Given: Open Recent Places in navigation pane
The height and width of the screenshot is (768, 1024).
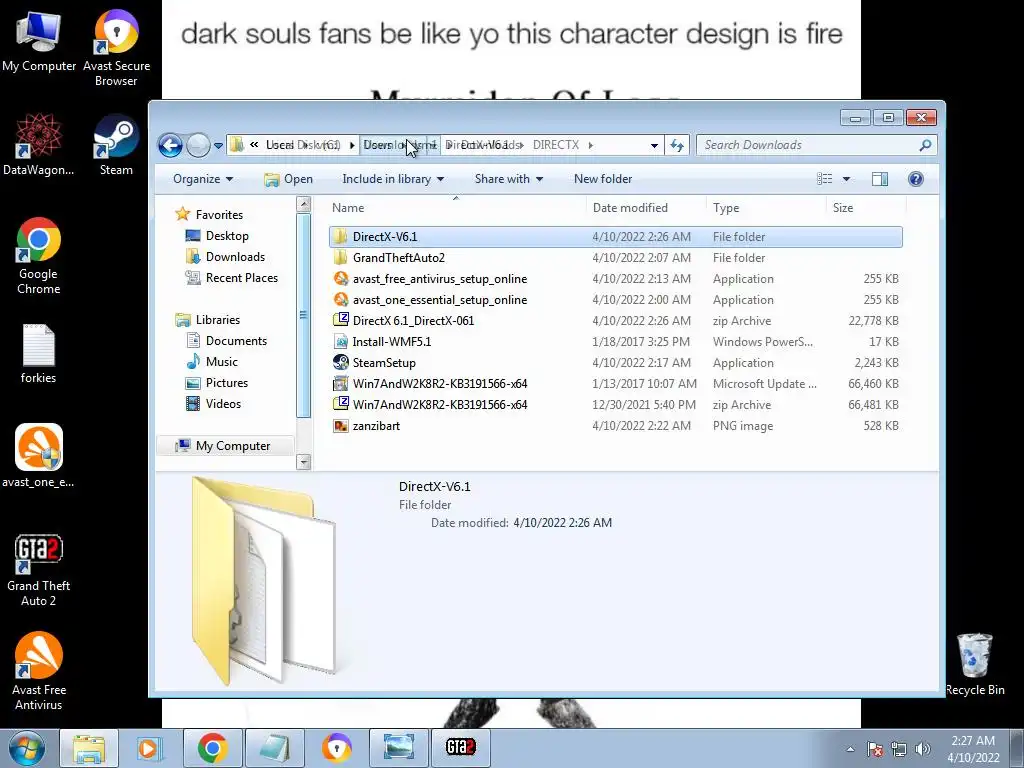Looking at the screenshot, I should (x=232, y=278).
